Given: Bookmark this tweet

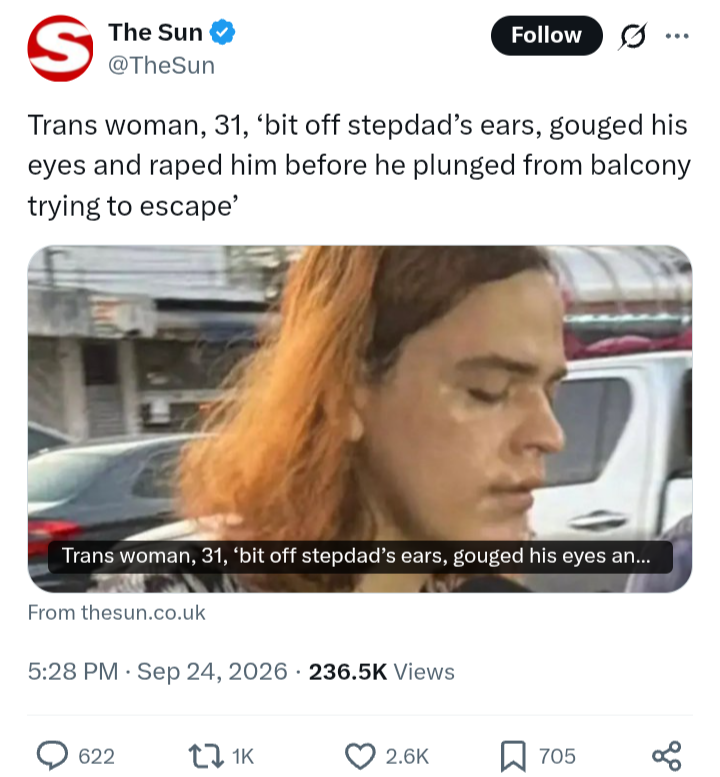Looking at the screenshot, I should [x=513, y=756].
